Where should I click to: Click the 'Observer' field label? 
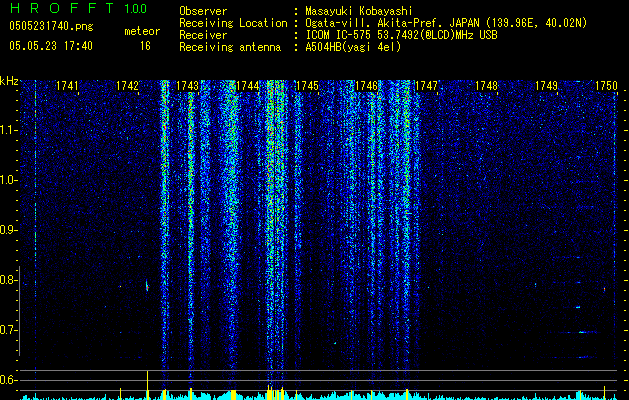pos(203,11)
